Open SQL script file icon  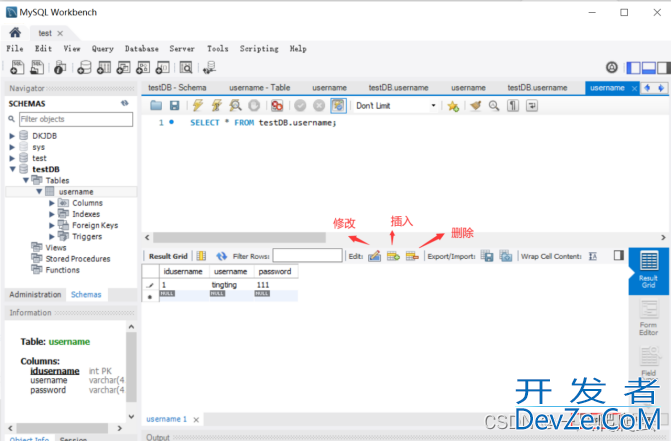[37, 68]
